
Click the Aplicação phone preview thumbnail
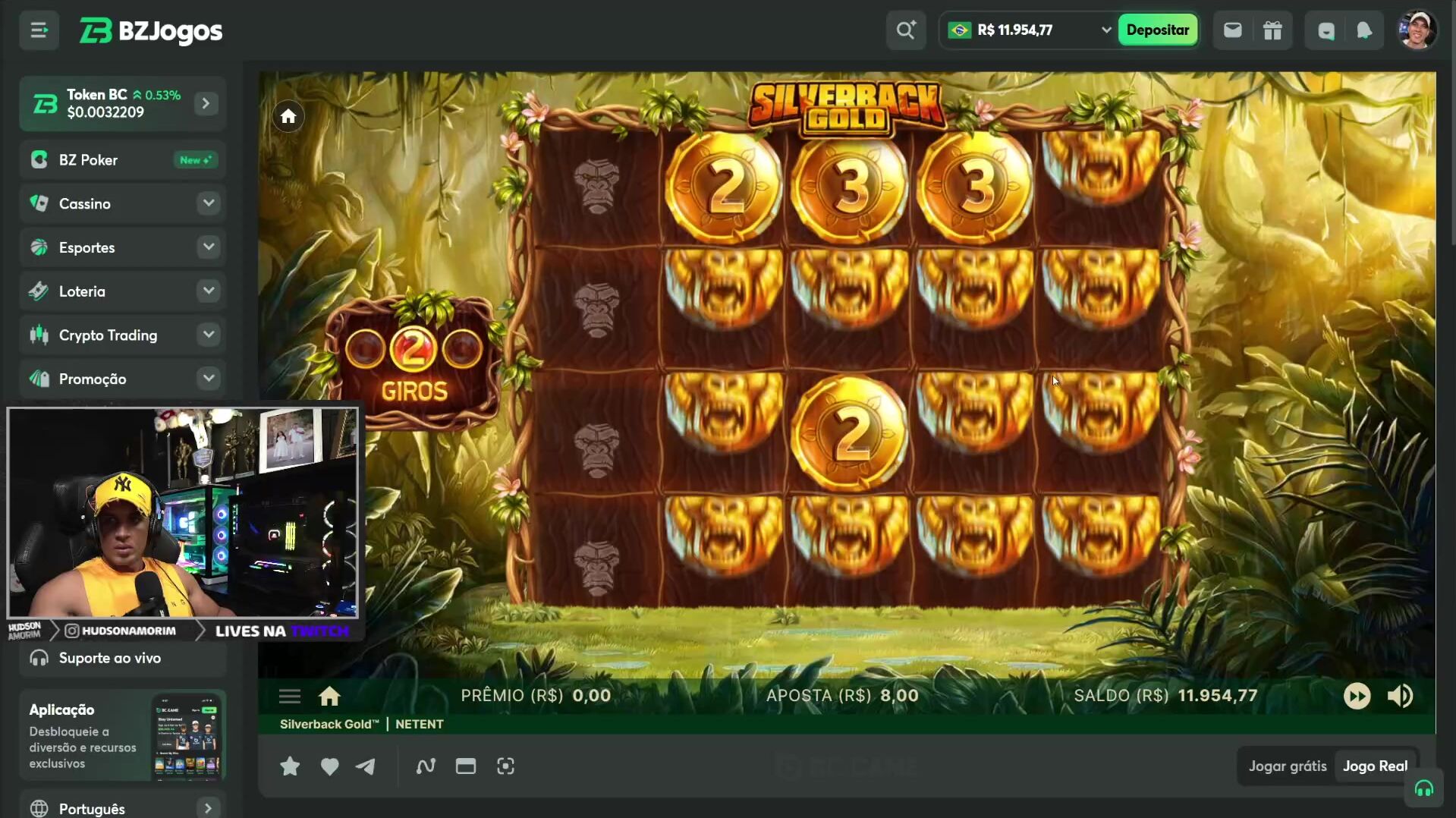[187, 735]
